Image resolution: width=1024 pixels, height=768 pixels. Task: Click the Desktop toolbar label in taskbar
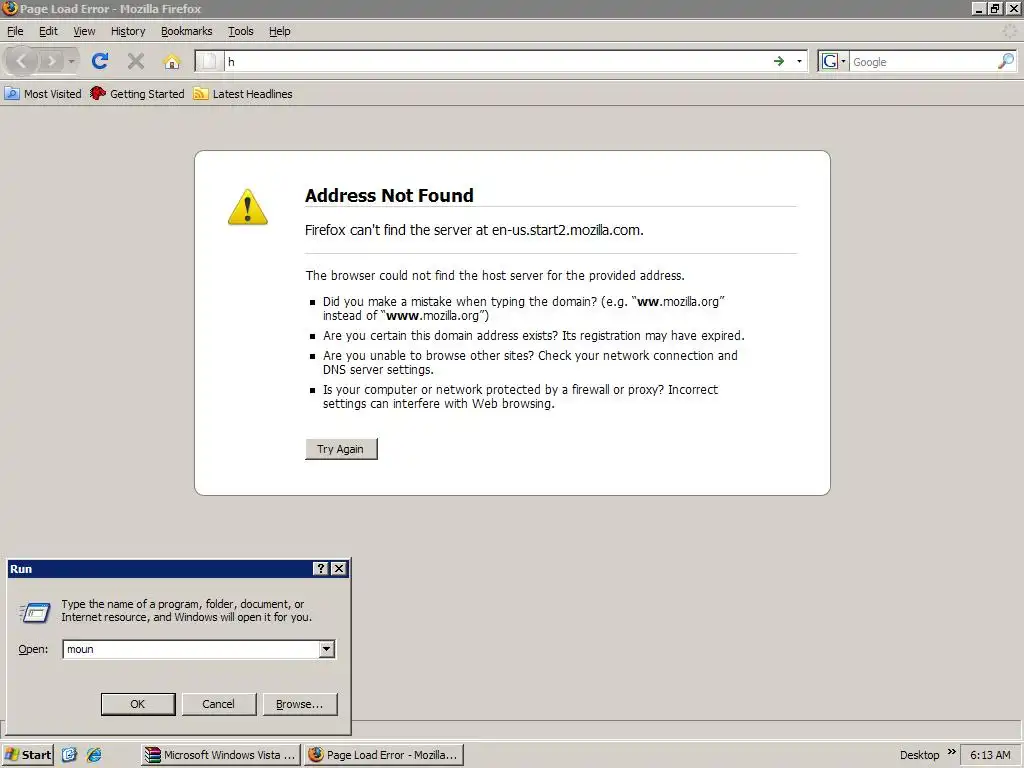[920, 755]
